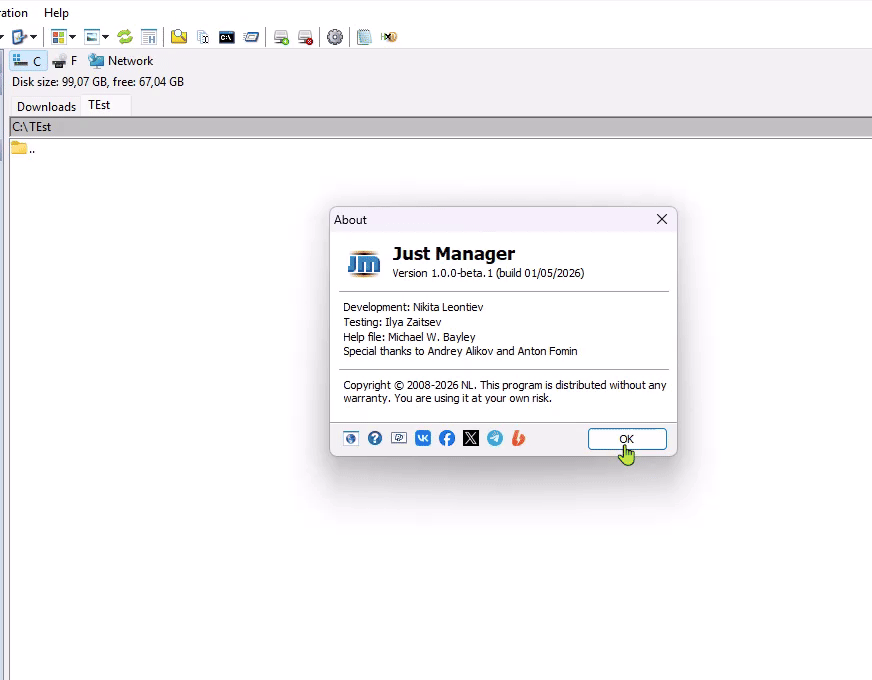Expand the picture view mode dropdown arrow
Screen dimensions: 872x680
(105, 37)
